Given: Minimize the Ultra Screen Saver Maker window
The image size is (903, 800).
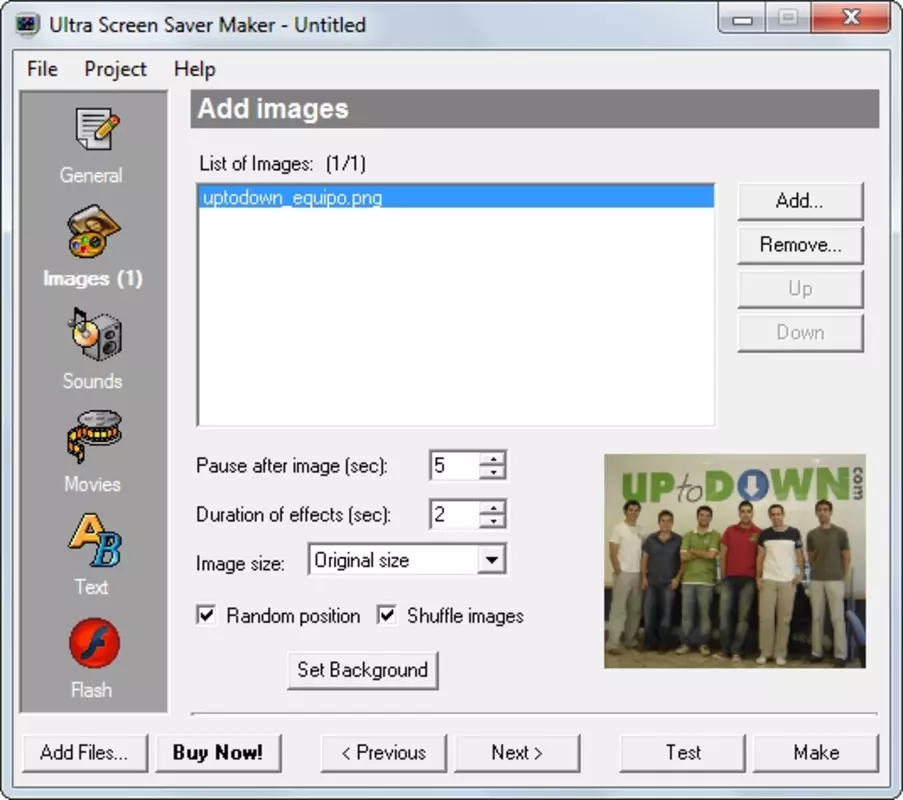Looking at the screenshot, I should [x=742, y=19].
